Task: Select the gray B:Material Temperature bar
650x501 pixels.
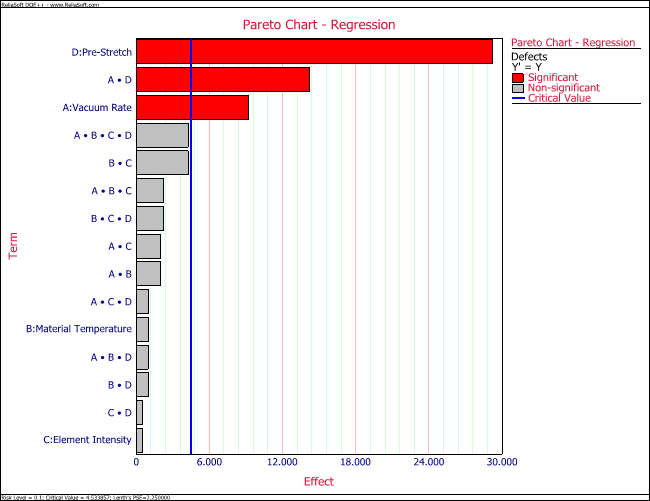Action: (143, 329)
